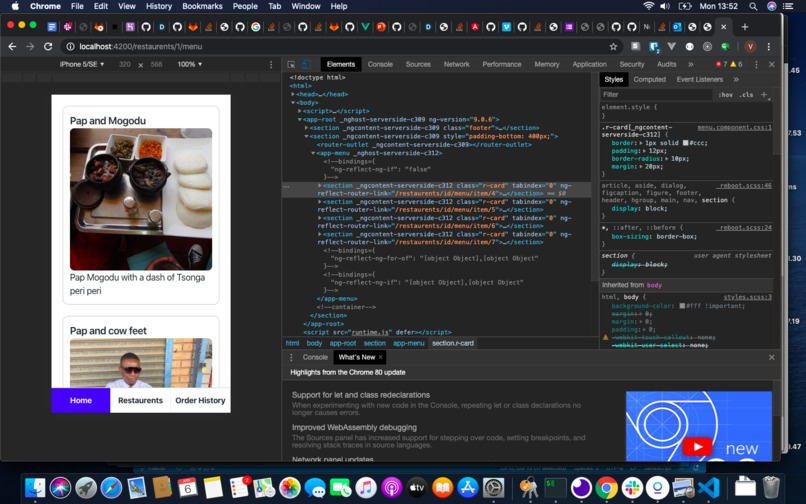The height and width of the screenshot is (504, 806).
Task: Close the DevTools panel
Action: (772, 64)
